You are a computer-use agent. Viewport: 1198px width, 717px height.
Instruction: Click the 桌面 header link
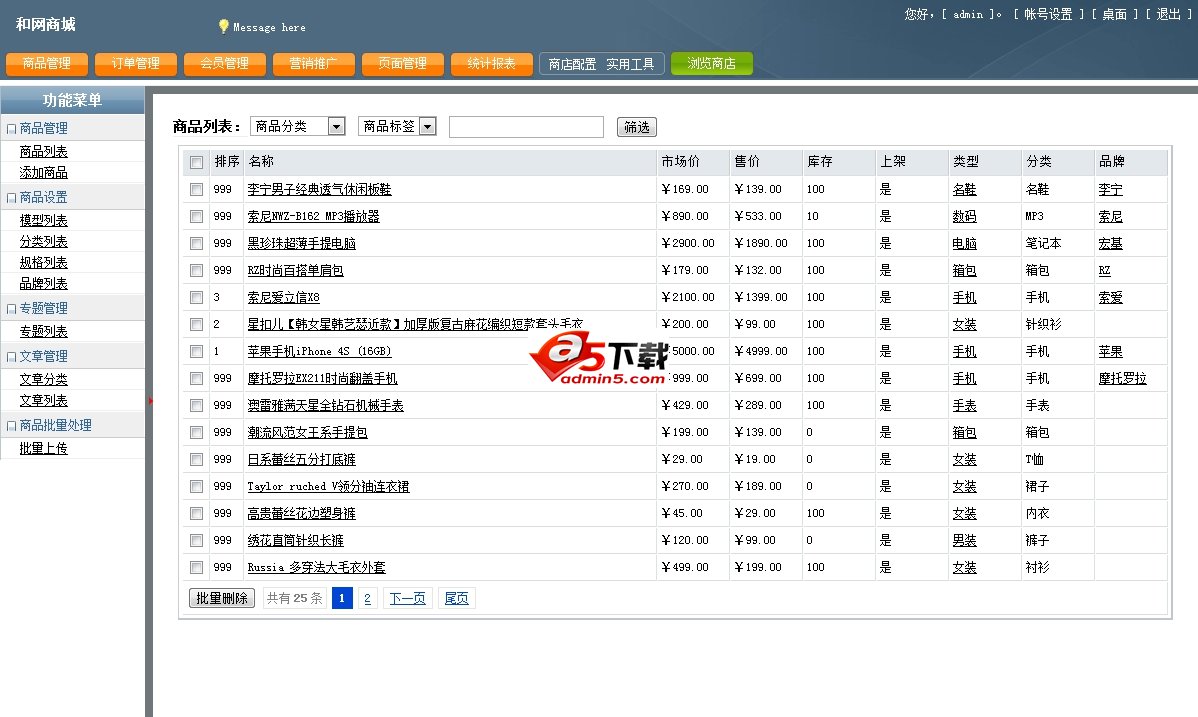[1115, 15]
